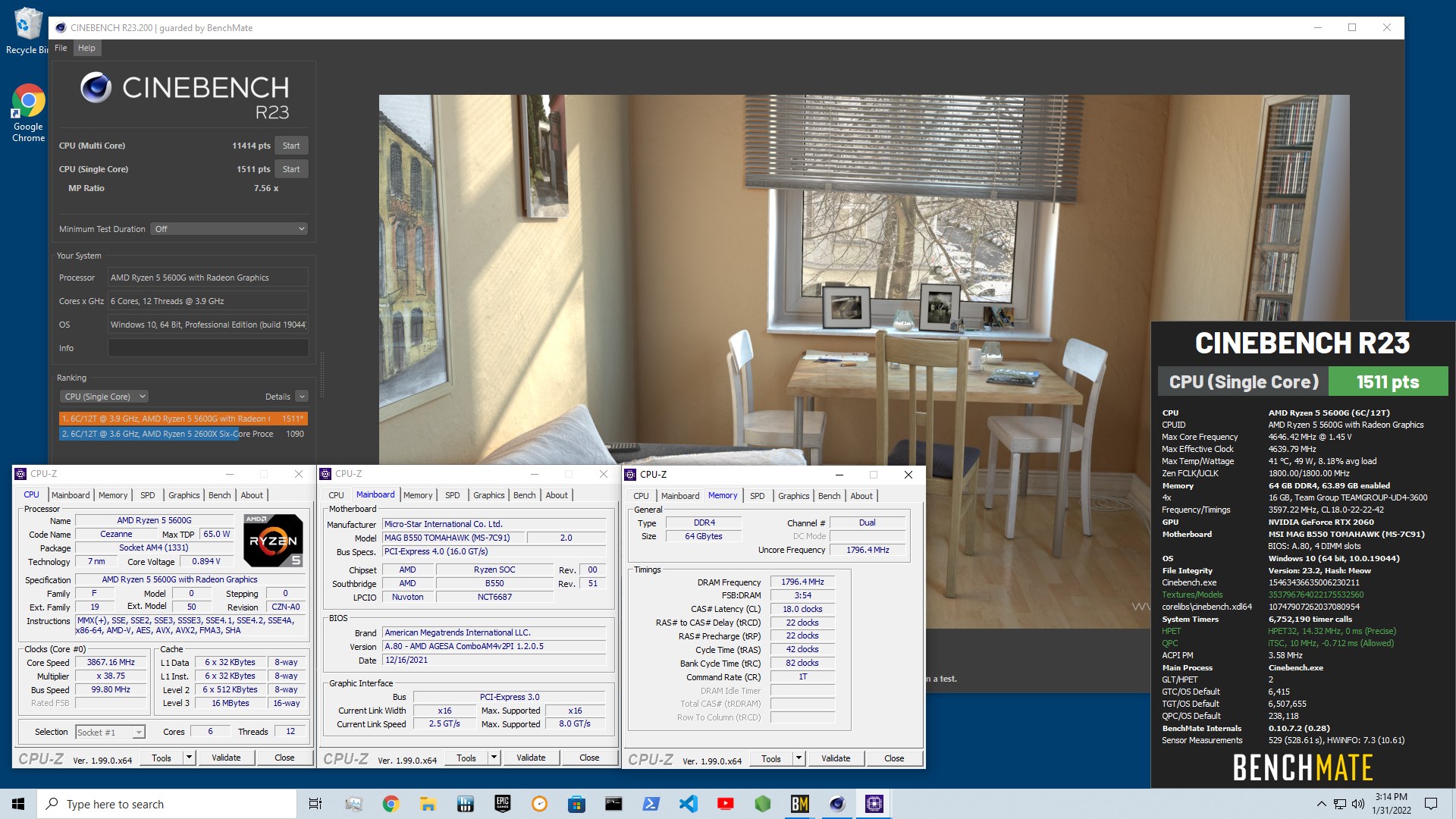
Task: Click the '18.0 clocks' CAS# Latency value
Action: point(802,609)
